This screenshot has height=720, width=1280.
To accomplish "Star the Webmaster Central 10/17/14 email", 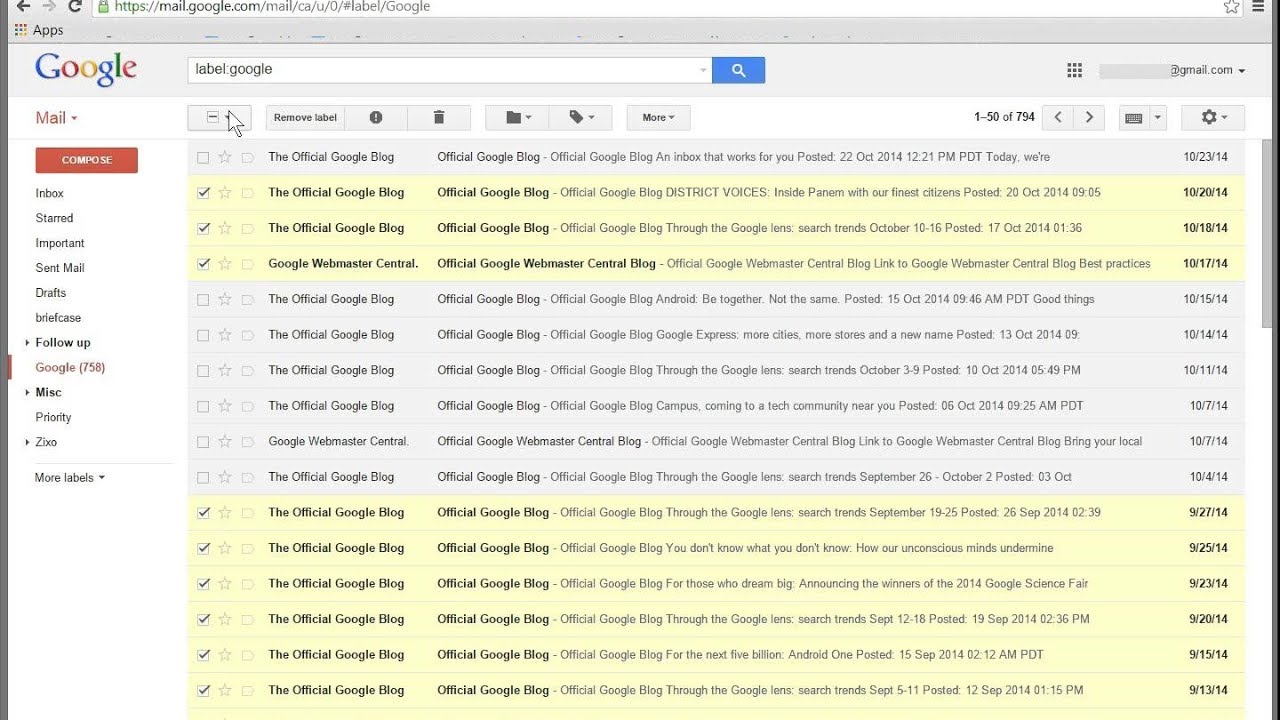I will [x=225, y=264].
